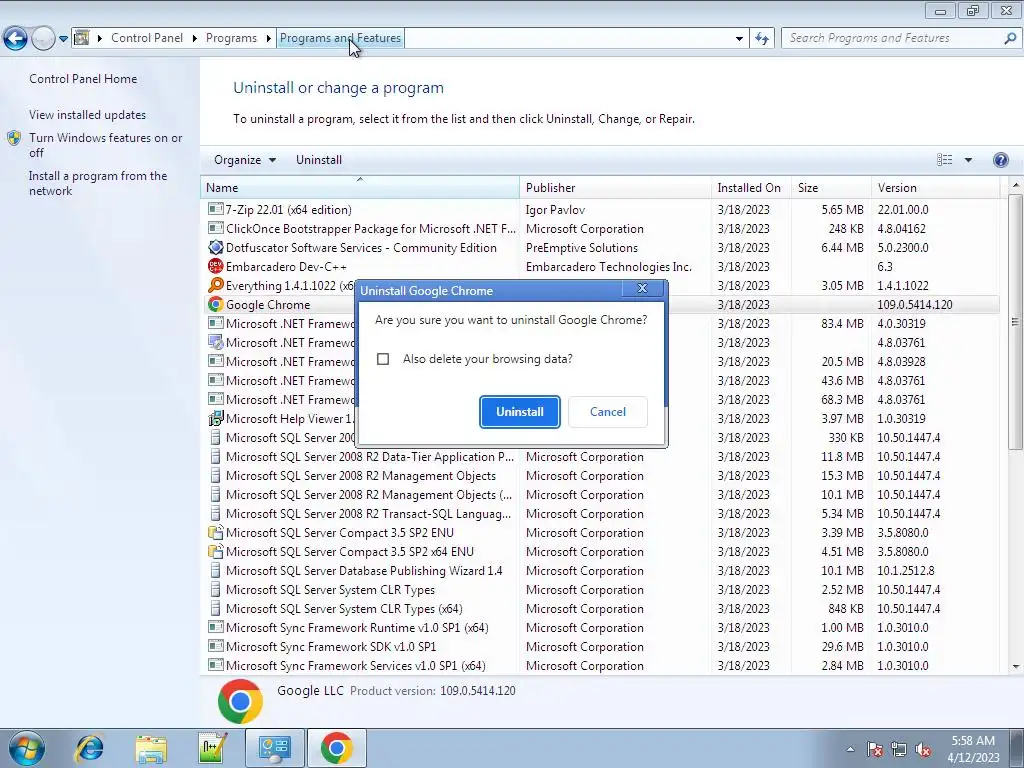Sort by the Publisher column header
Screen dimensions: 1024x768
(615, 187)
